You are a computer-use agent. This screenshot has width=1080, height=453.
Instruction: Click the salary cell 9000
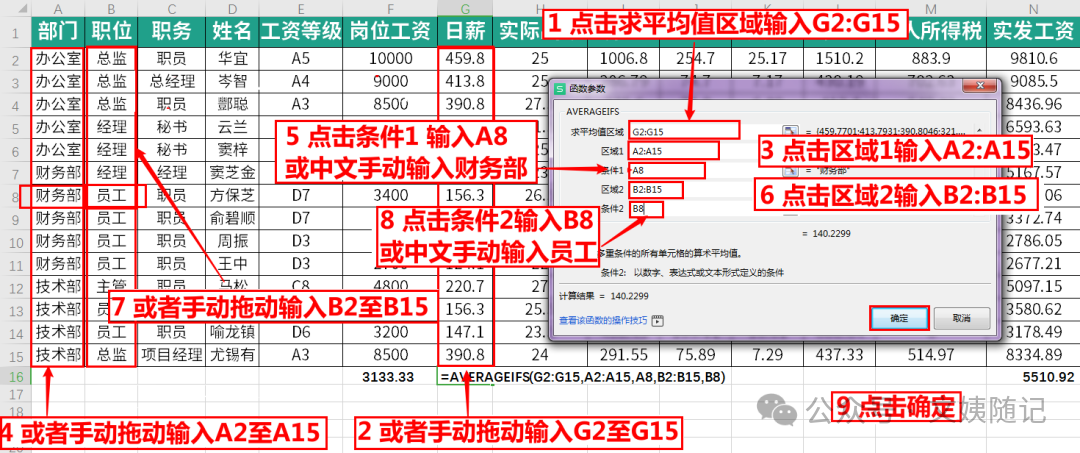click(x=390, y=81)
